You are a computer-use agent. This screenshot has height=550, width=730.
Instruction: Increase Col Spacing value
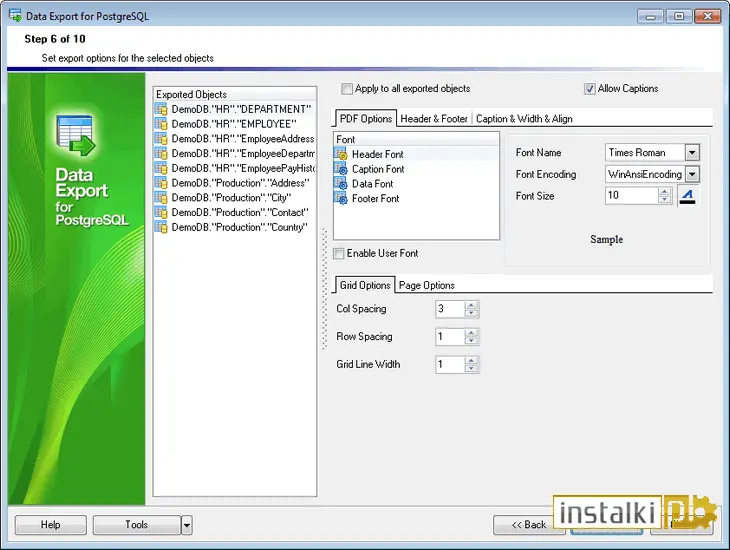point(471,305)
